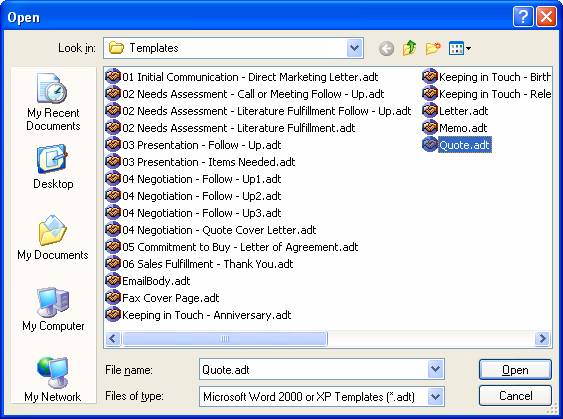Create a new folder

click(x=433, y=48)
